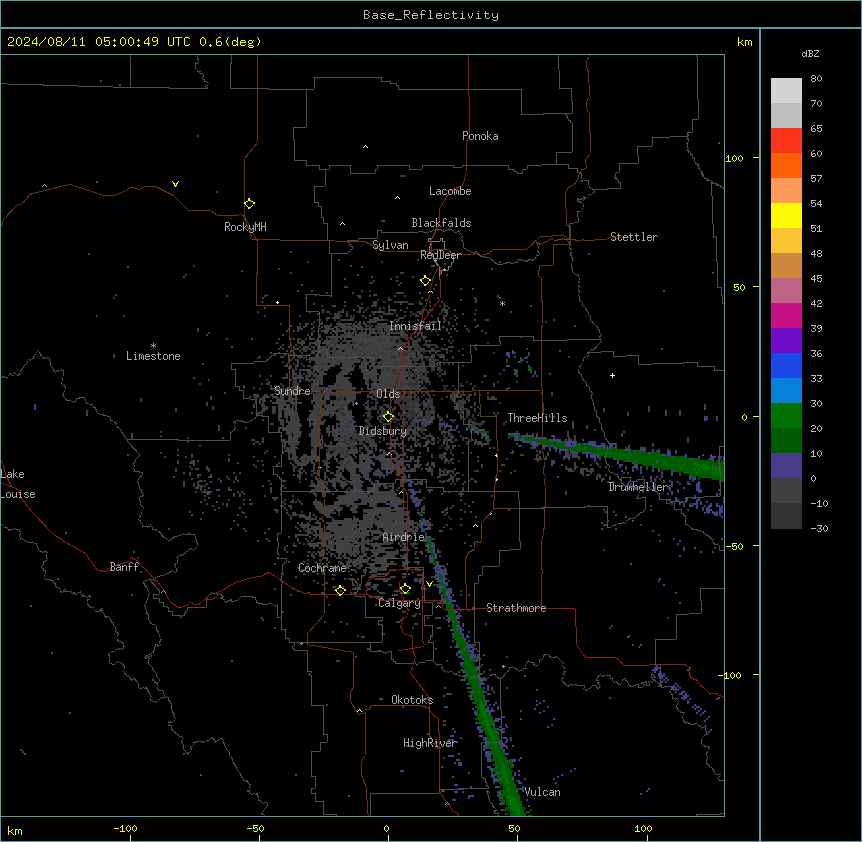Screen dimensions: 862x842
Task: Select the white plus marker north of Drumheller
Action: coord(612,375)
